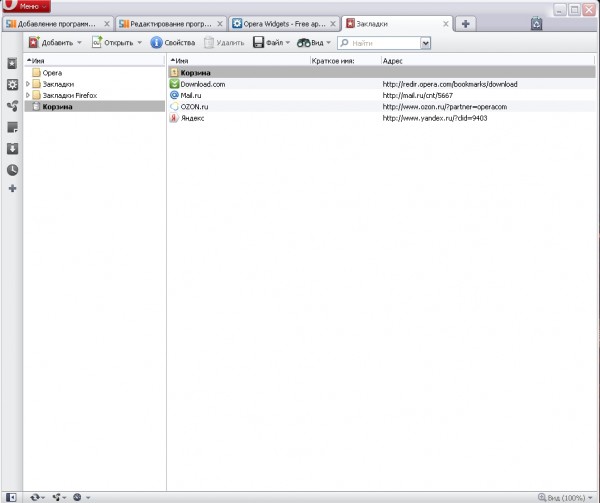The width and height of the screenshot is (600, 503).
Task: Open the History clock panel icon
Action: [12, 170]
